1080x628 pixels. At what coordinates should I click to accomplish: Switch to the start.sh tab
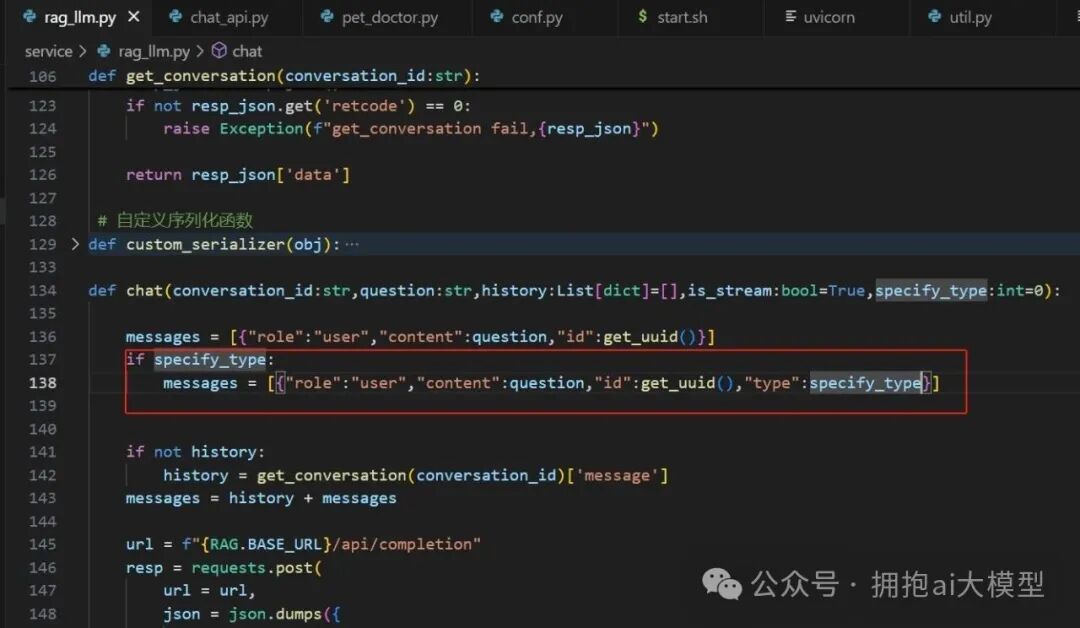[x=682, y=16]
